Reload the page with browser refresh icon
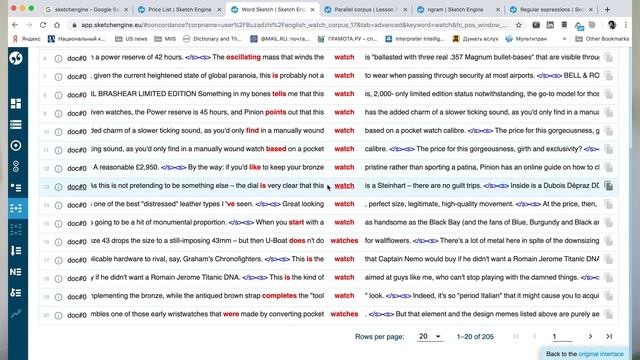This screenshot has height=360, width=640. click(x=43, y=25)
